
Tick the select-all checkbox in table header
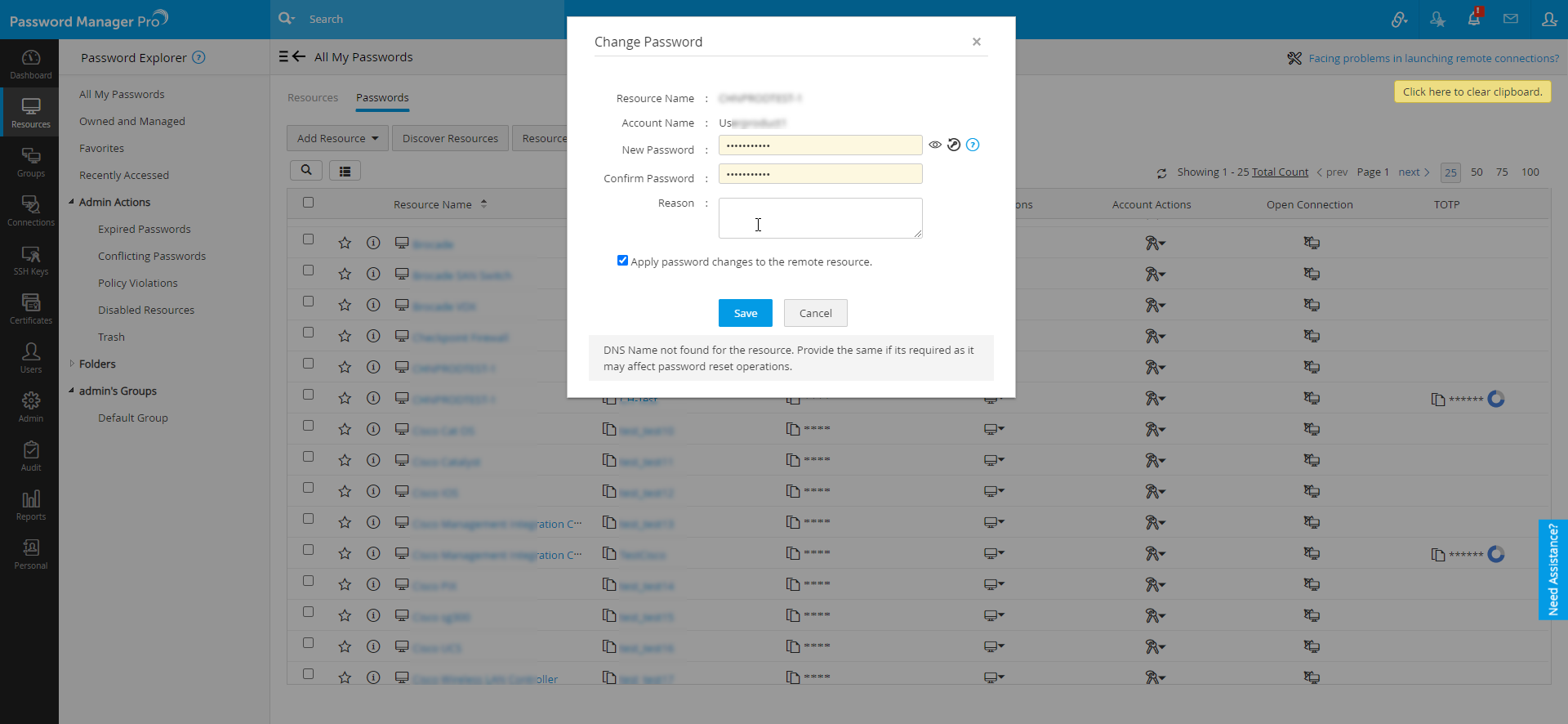coord(308,203)
